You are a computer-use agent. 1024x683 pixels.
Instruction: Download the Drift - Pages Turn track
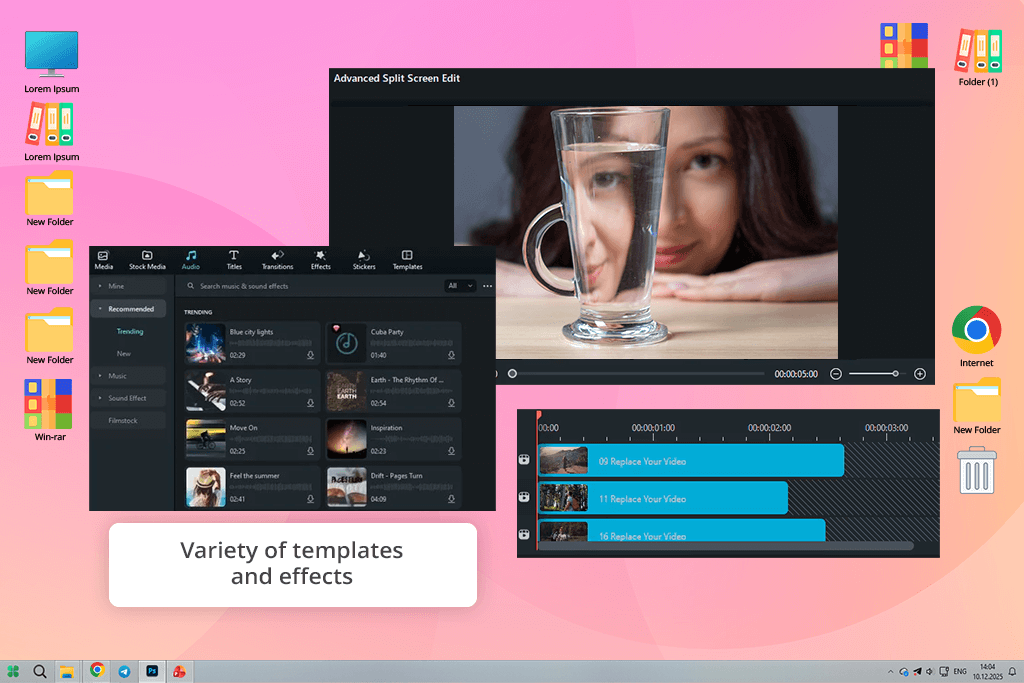click(x=451, y=499)
